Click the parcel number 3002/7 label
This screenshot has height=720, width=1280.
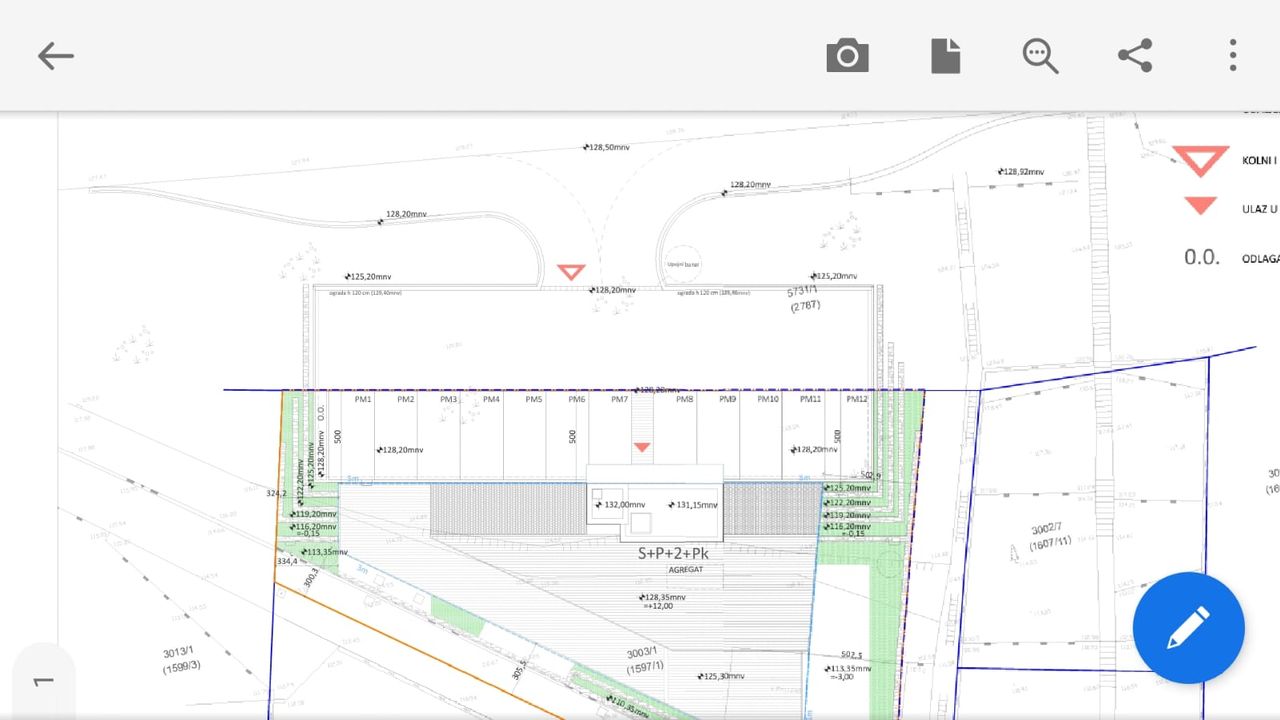pos(1049,529)
